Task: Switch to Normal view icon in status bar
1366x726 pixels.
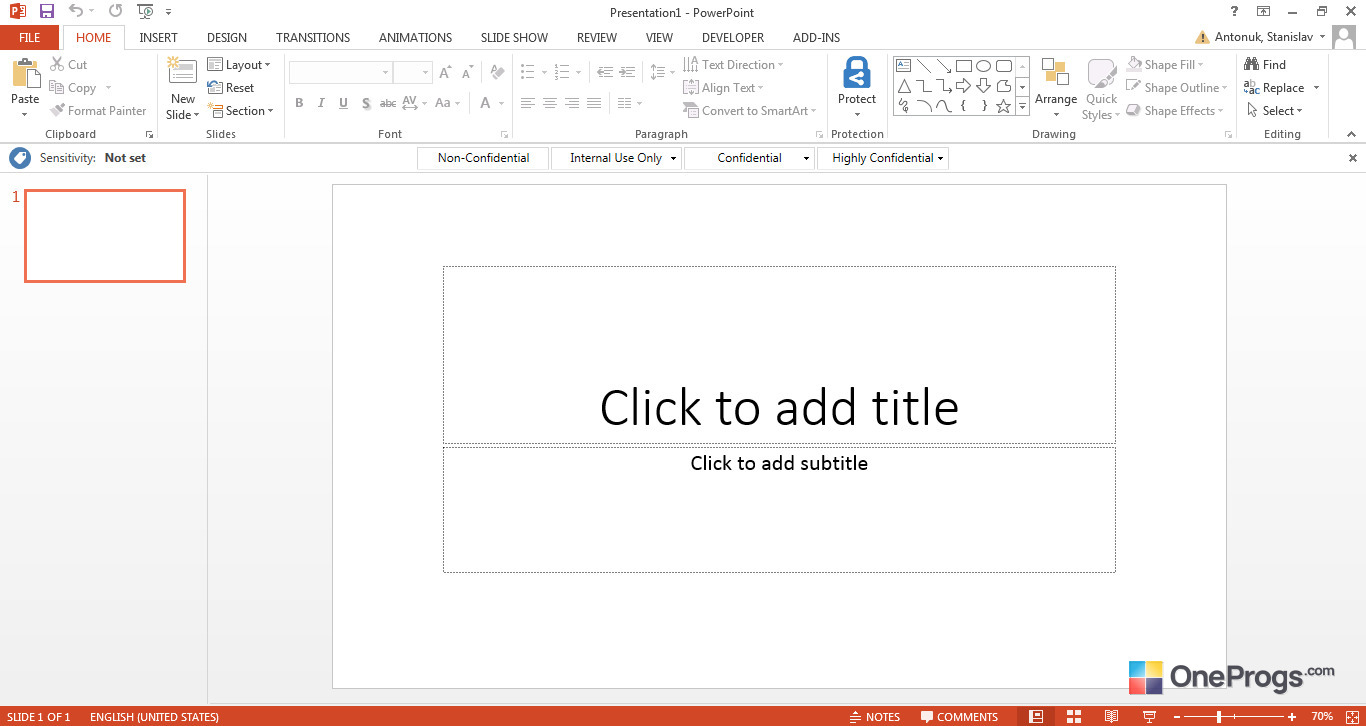Action: click(x=1036, y=716)
